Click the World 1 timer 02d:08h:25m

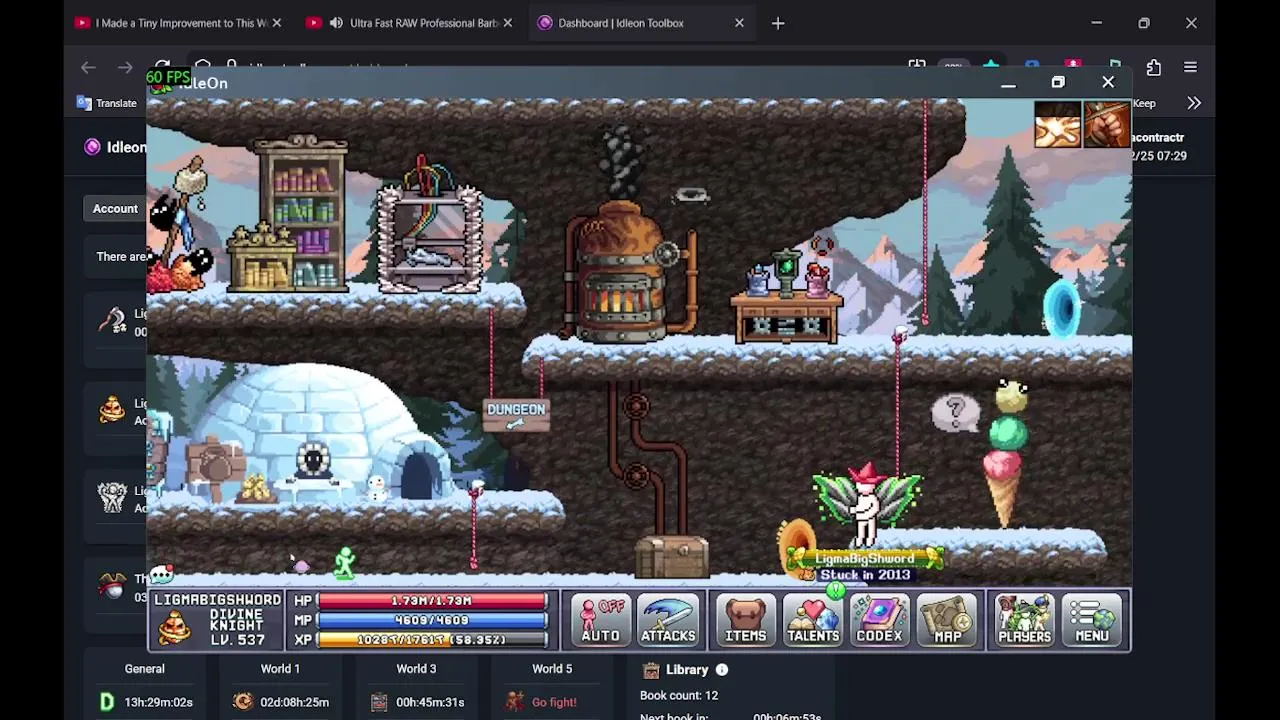[x=293, y=702]
